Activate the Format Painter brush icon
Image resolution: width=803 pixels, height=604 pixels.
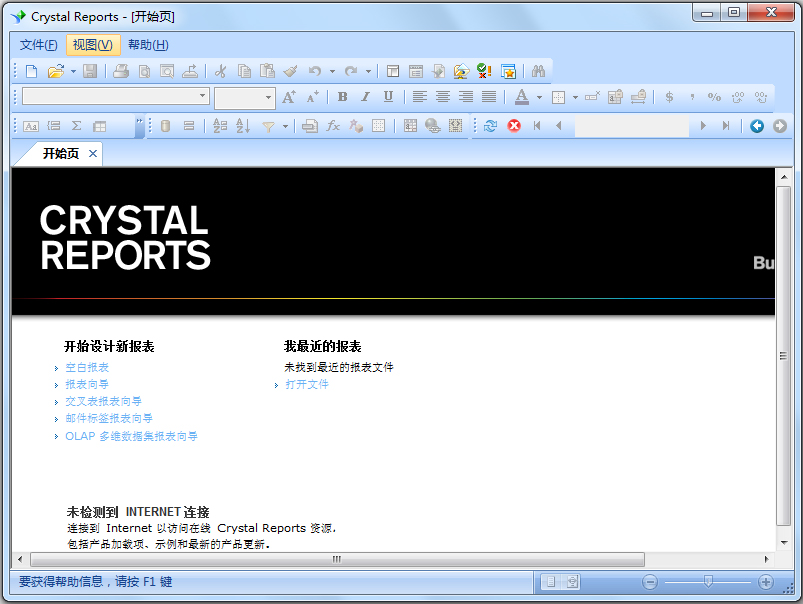[x=291, y=71]
